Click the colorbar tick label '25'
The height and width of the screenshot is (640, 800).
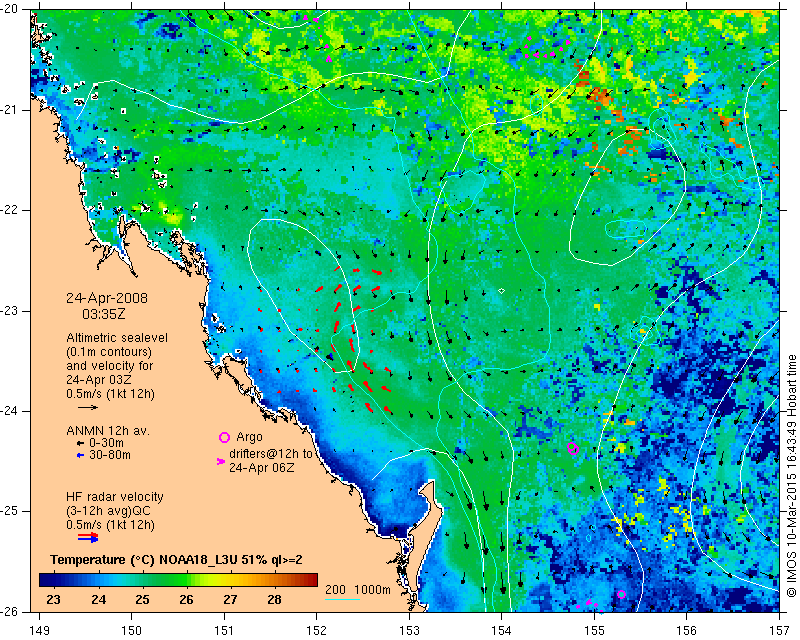[142, 599]
